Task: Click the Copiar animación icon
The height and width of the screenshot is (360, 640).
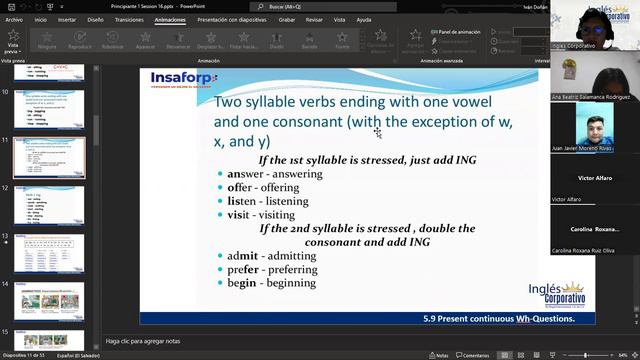Action: pyautogui.click(x=434, y=51)
